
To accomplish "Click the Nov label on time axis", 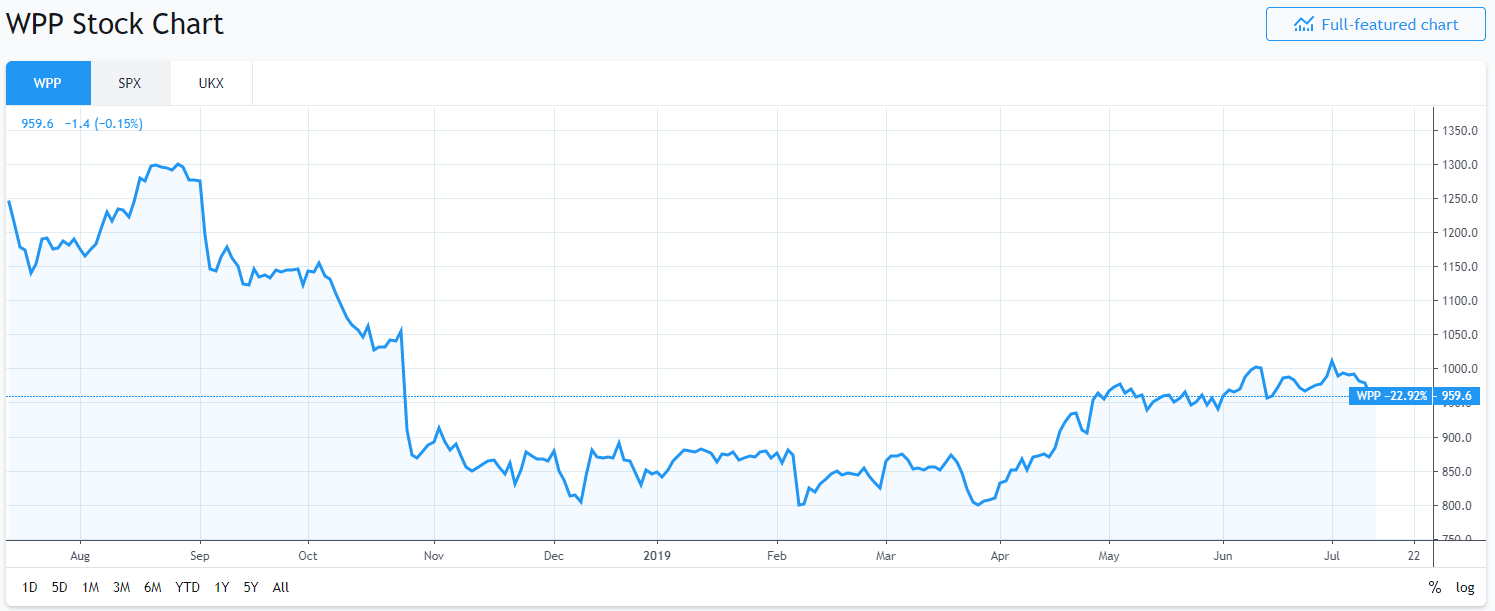I will coord(433,555).
